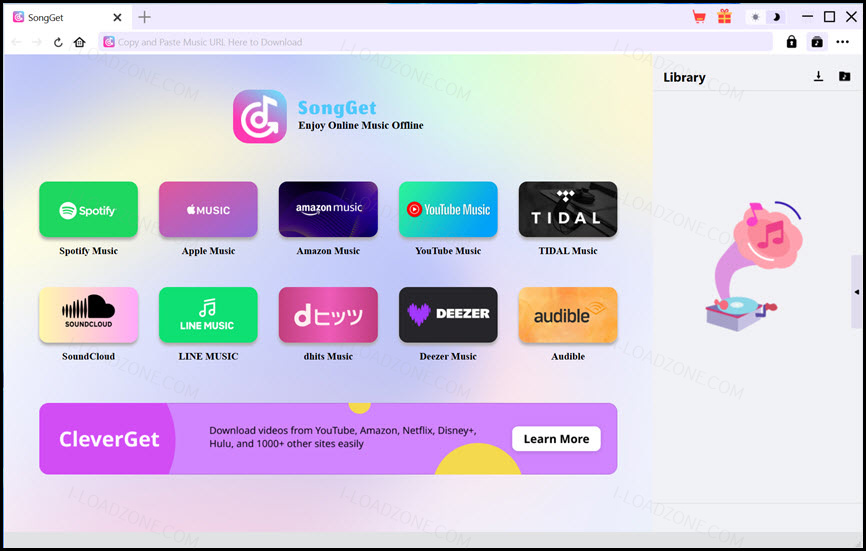Launch the YouTube Music tile
This screenshot has width=866, height=551.
(448, 210)
